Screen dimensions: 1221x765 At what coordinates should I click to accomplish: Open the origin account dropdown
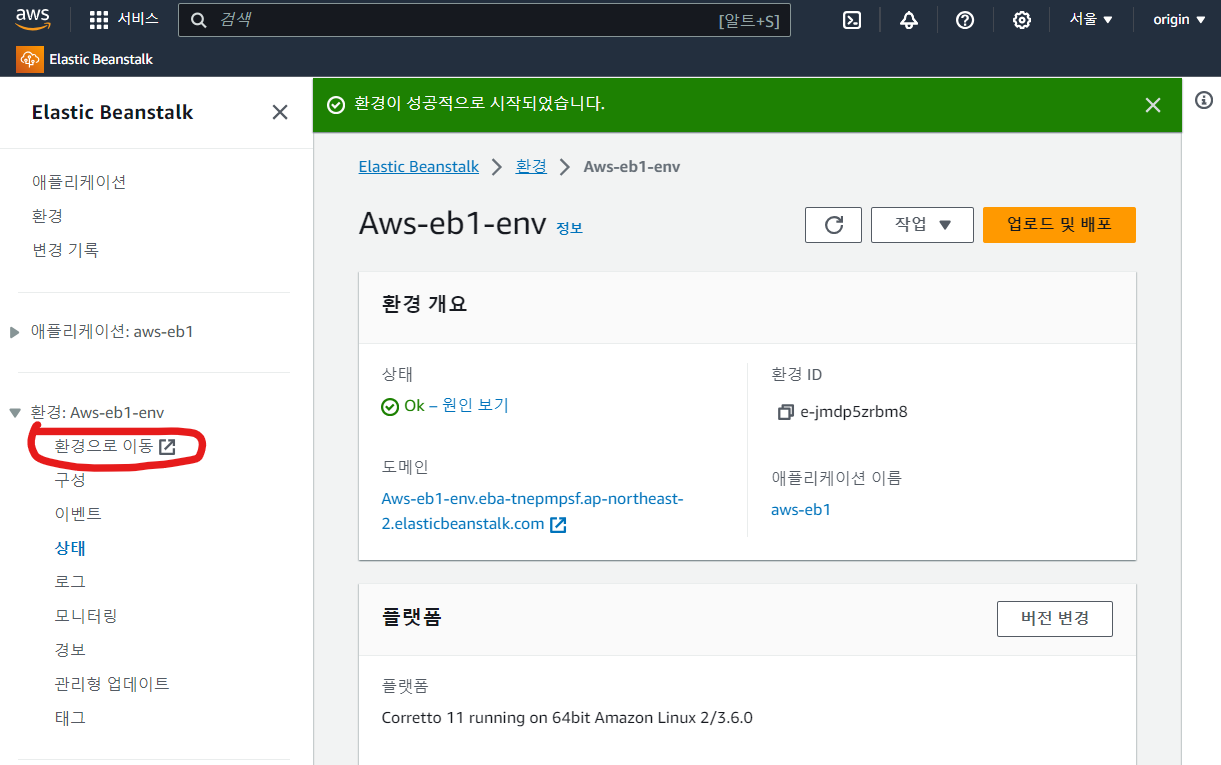coord(1179,20)
